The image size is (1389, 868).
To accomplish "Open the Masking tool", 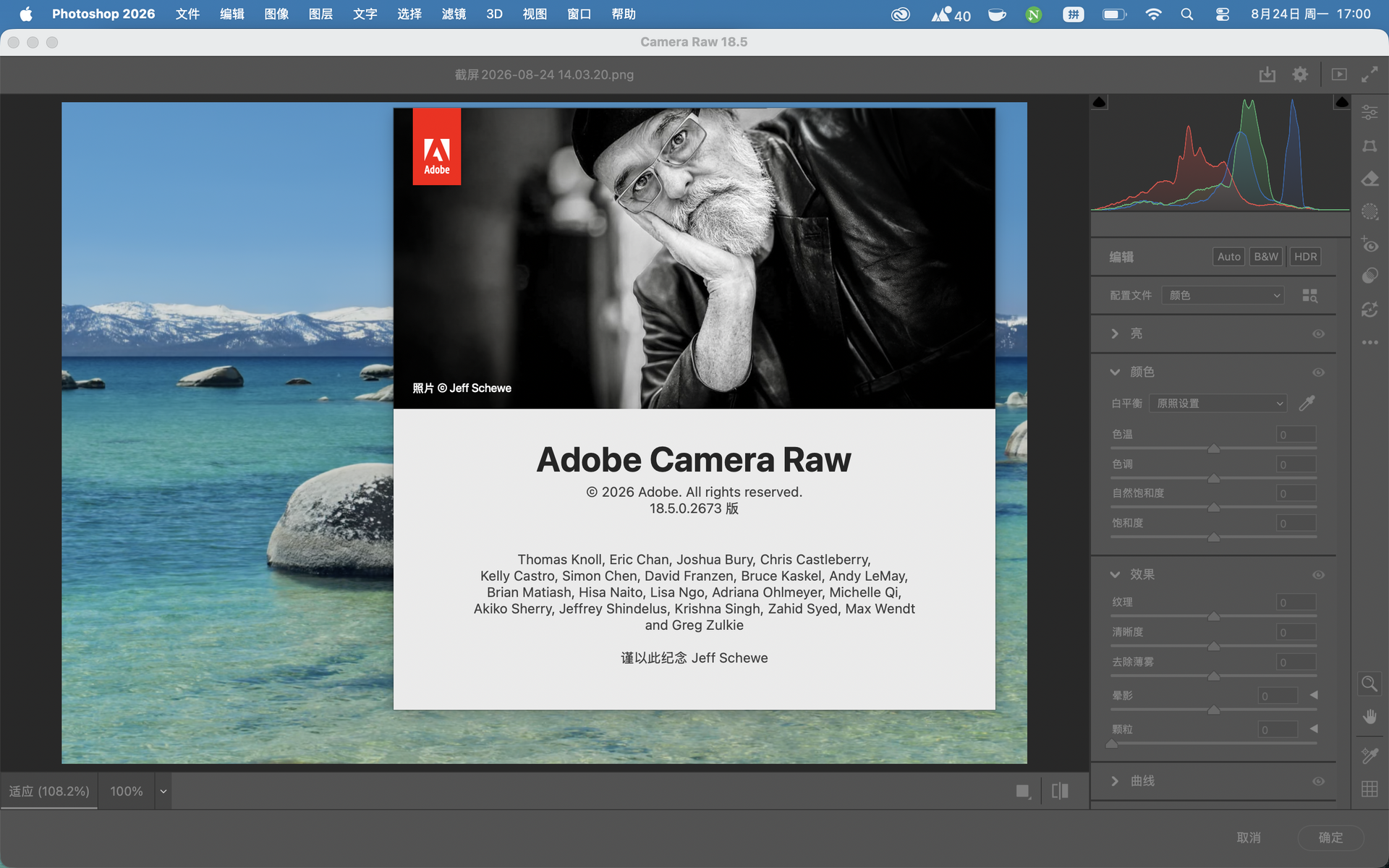I will coord(1369,211).
